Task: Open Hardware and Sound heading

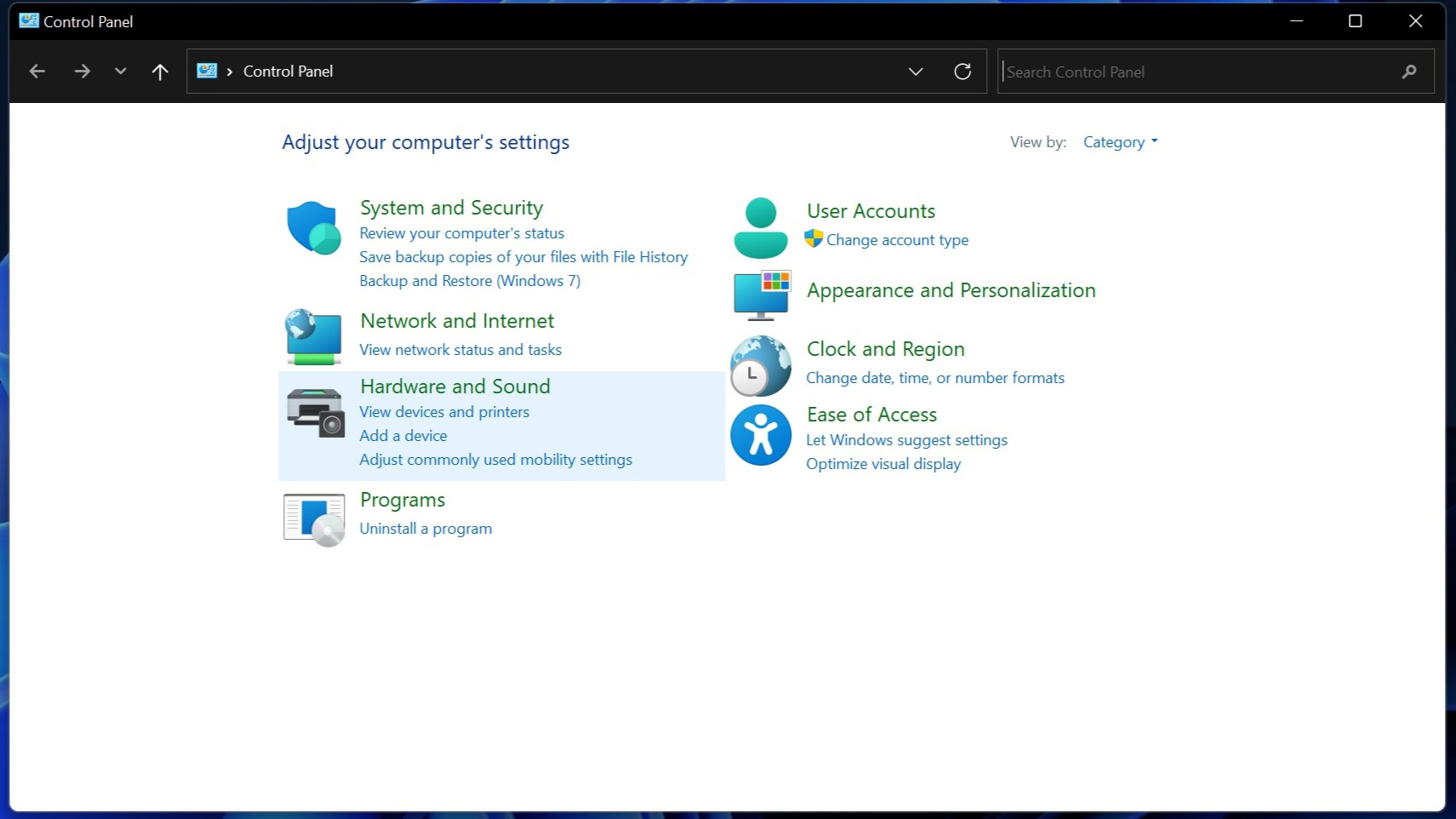Action: pyautogui.click(x=455, y=387)
